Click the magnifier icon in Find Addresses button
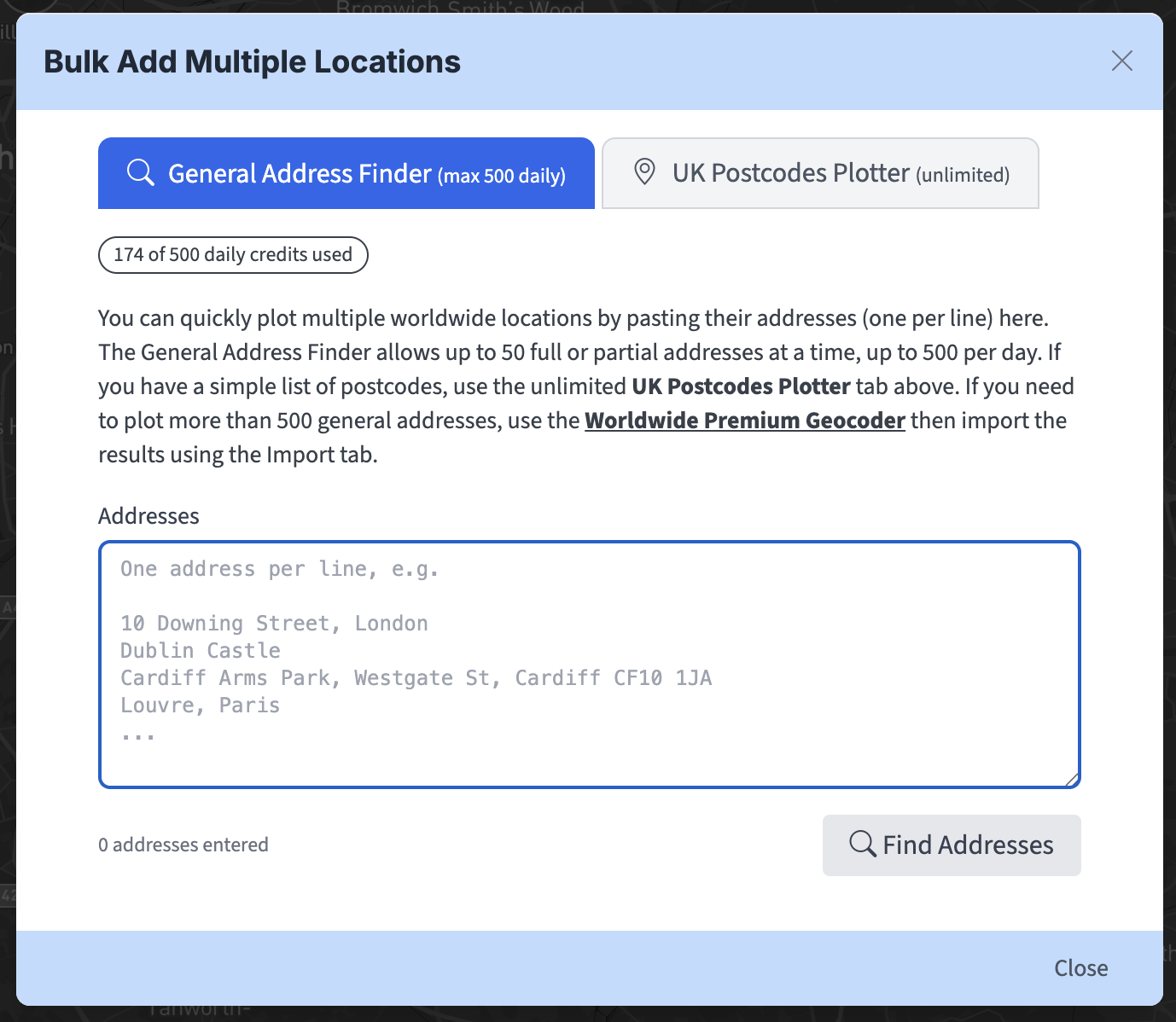This screenshot has height=1022, width=1176. (862, 845)
